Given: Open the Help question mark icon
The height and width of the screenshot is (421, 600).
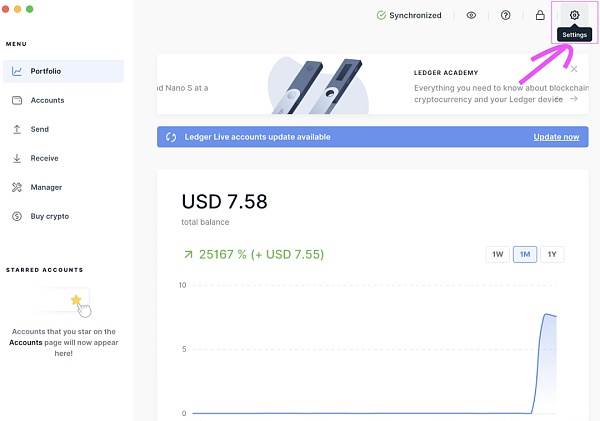Looking at the screenshot, I should pos(505,15).
